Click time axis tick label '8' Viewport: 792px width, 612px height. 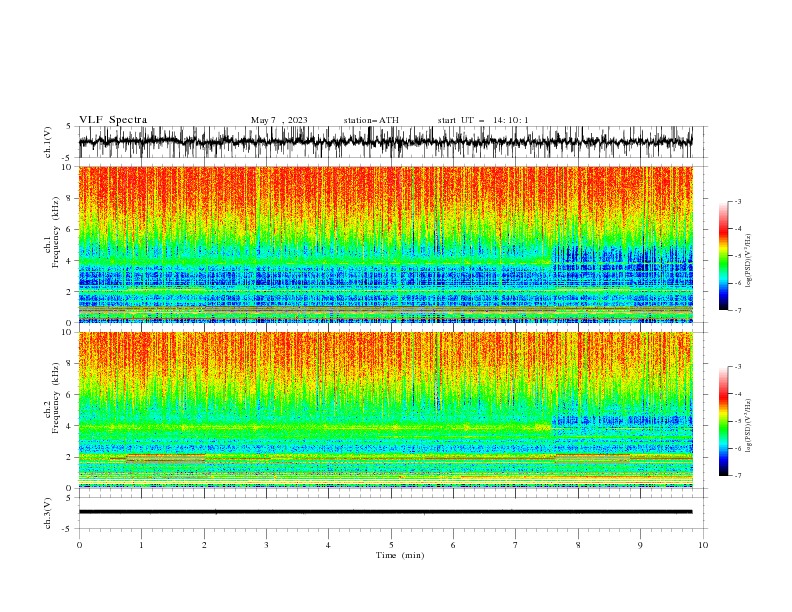click(x=578, y=545)
